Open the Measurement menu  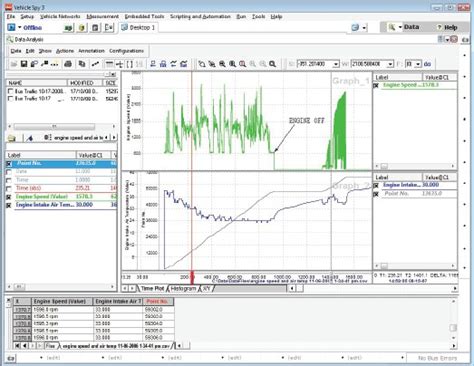[102, 16]
